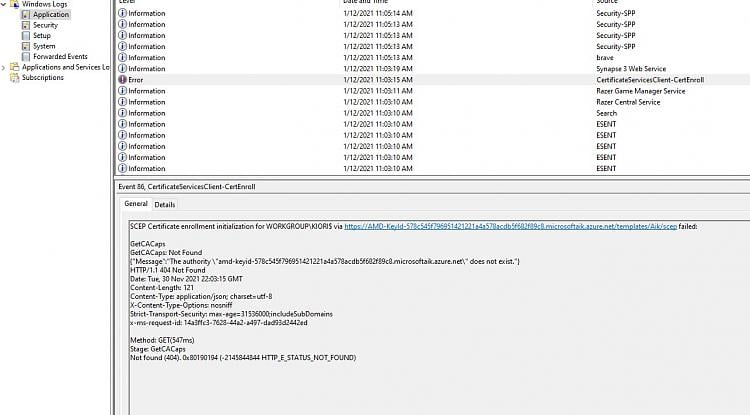The image size is (750, 415).
Task: Click the HTTP_E_STATUS_NOT_FOUND error line
Action: (x=243, y=358)
